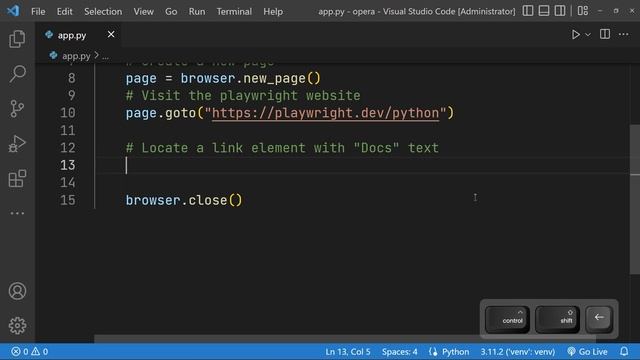Open the Edit menu

click(64, 11)
